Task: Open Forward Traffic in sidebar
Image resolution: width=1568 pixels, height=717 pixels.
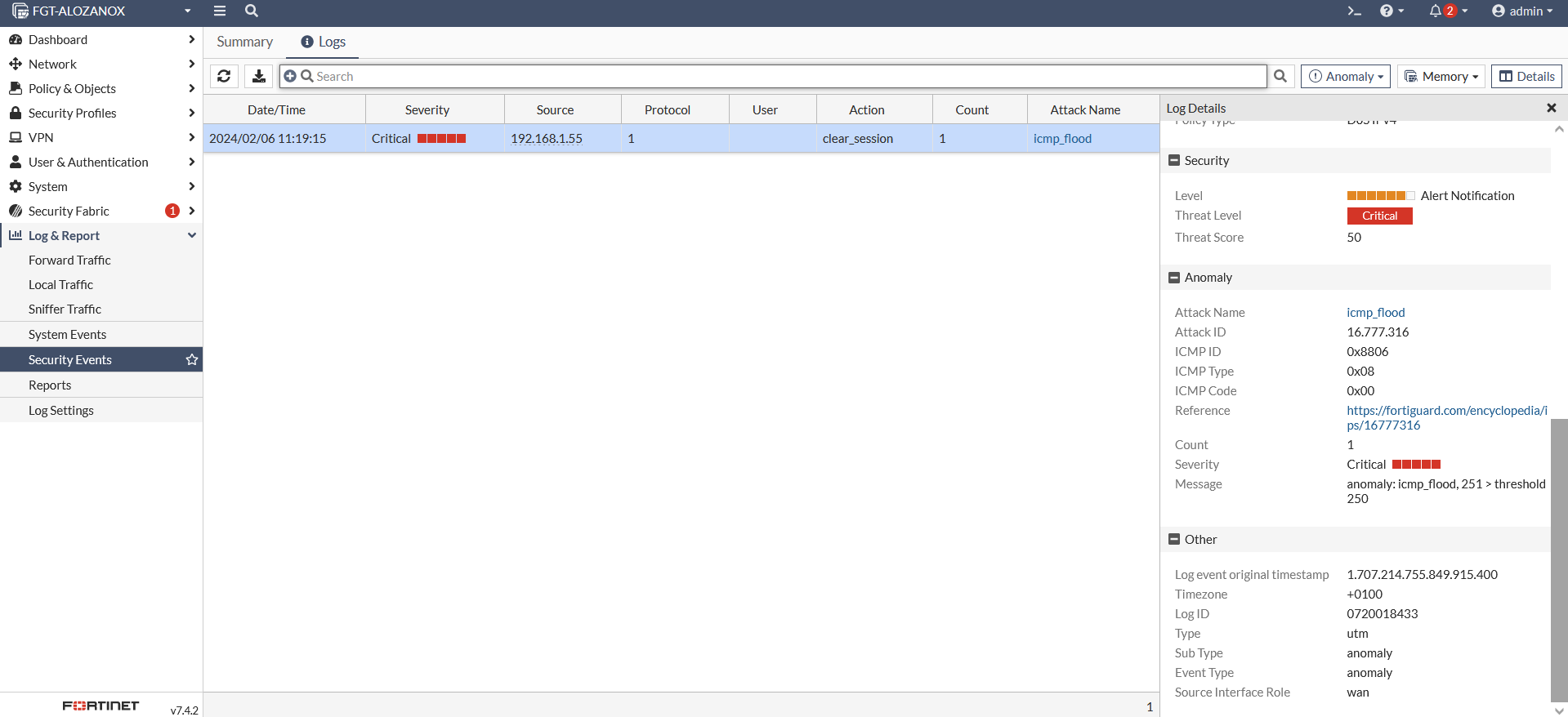Action: point(69,260)
